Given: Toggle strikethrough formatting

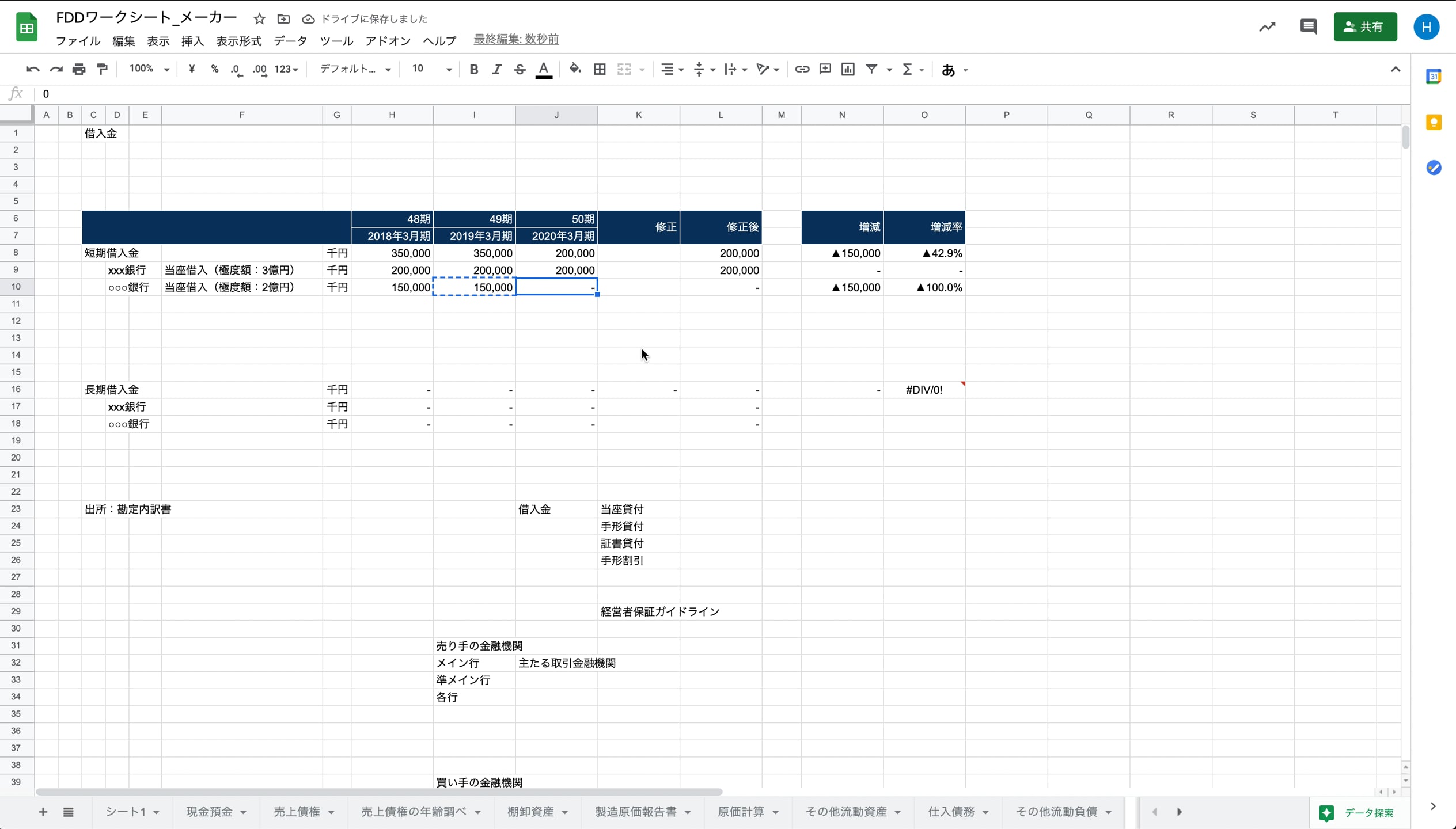Looking at the screenshot, I should (x=520, y=70).
